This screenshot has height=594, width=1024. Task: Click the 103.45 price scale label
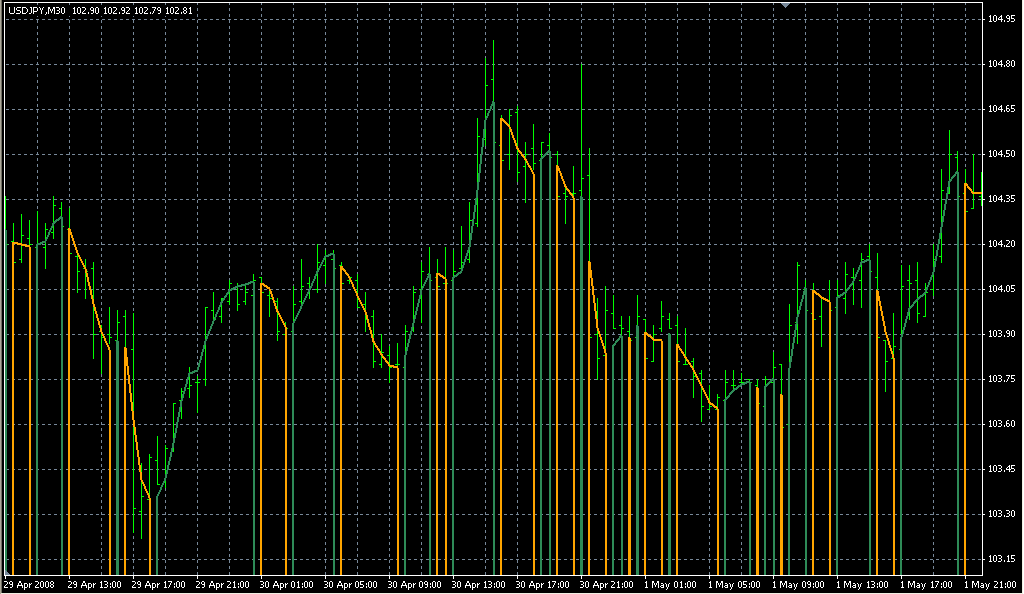(1001, 469)
